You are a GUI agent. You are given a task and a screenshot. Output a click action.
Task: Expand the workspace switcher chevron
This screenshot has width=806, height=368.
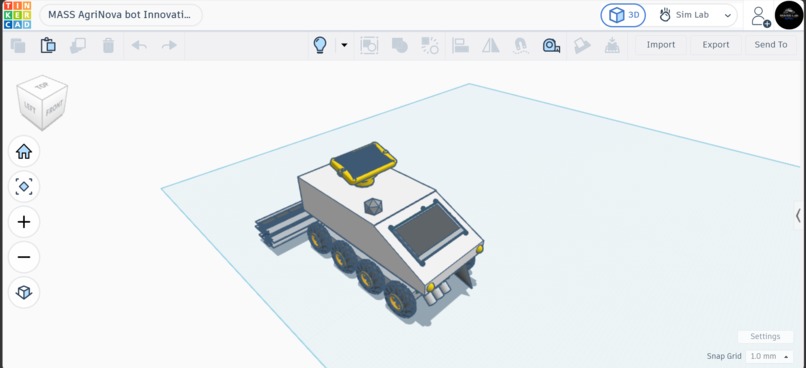tap(727, 15)
